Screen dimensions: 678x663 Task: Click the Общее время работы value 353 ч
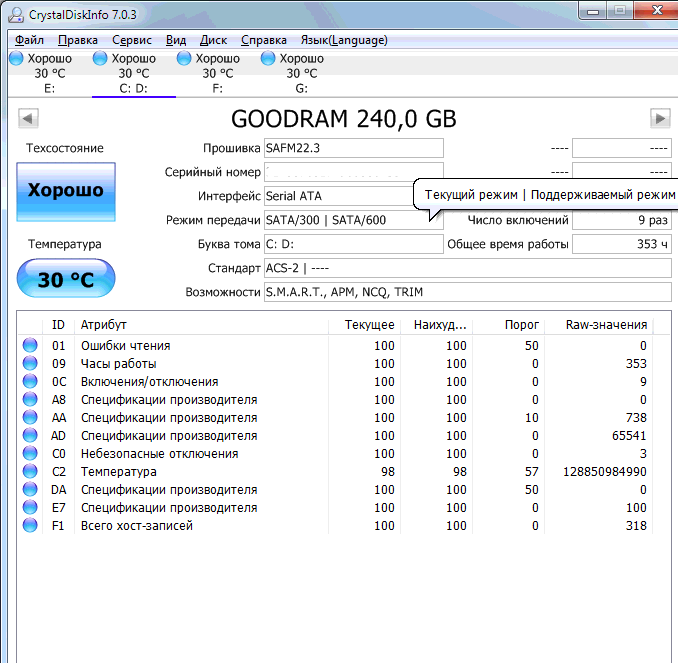[x=622, y=244]
